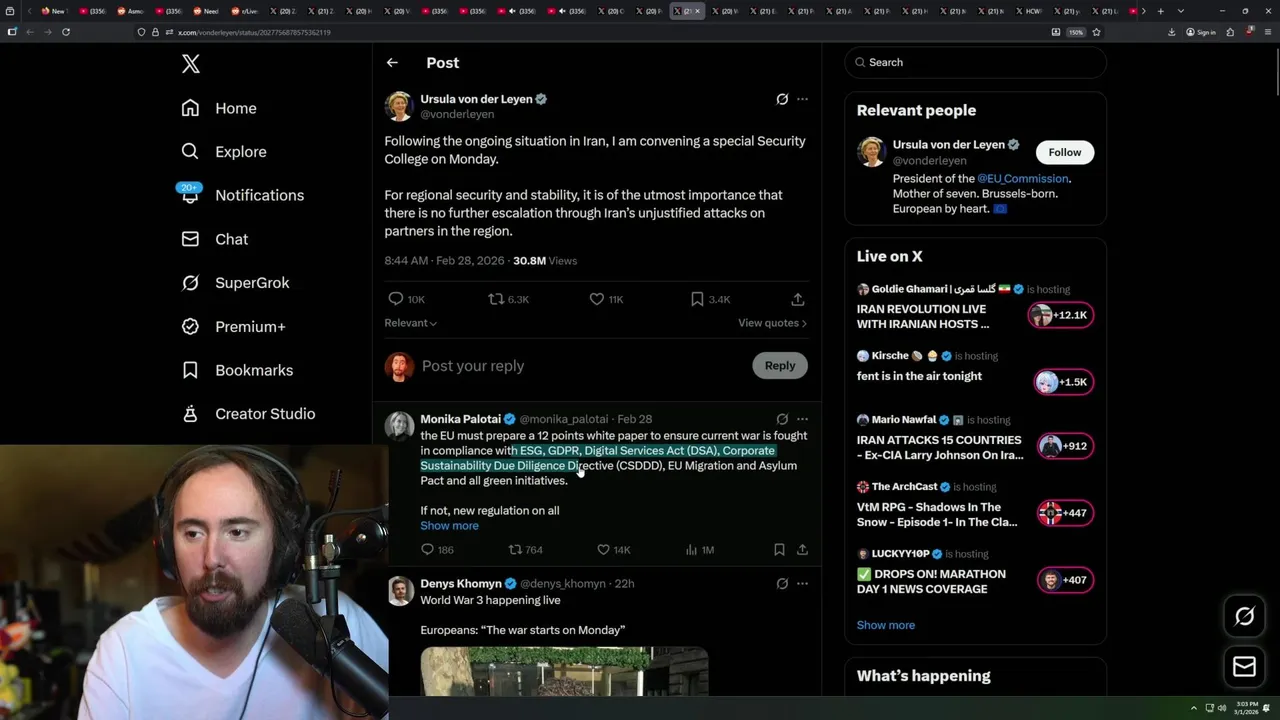Viewport: 1280px width, 720px height.
Task: Click the 8:44 AM Feb 28, 2026 timestamp
Action: point(445,261)
